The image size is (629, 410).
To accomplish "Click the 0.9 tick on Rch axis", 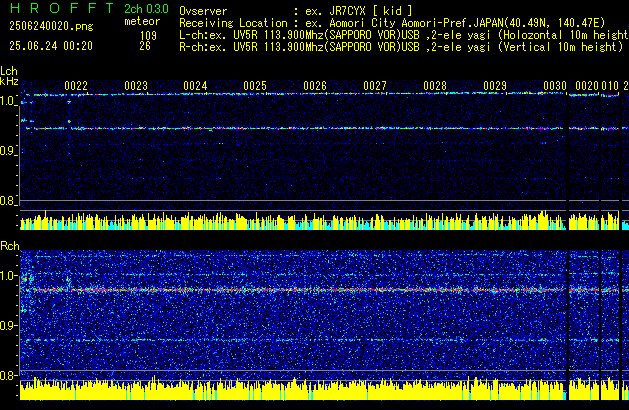I will 8,325.
